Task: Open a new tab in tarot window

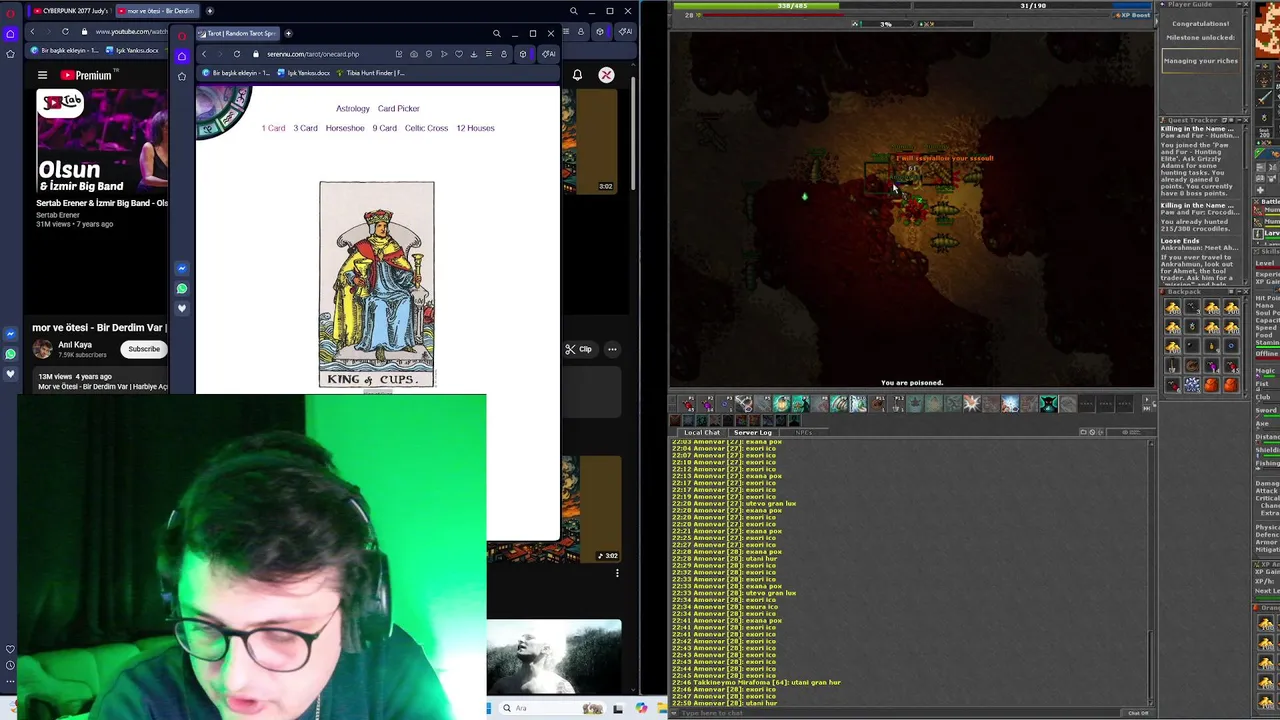Action: [288, 33]
